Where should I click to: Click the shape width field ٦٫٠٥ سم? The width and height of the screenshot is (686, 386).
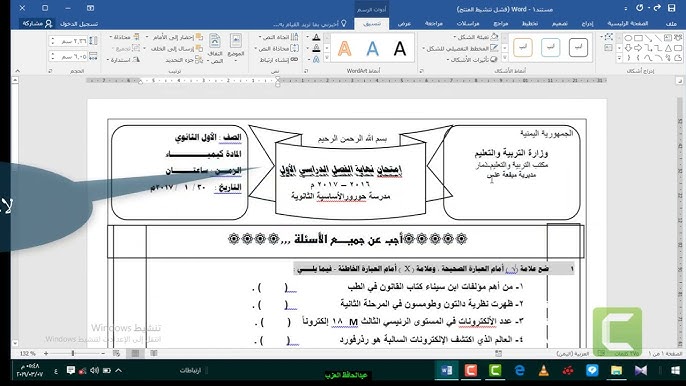[69, 56]
